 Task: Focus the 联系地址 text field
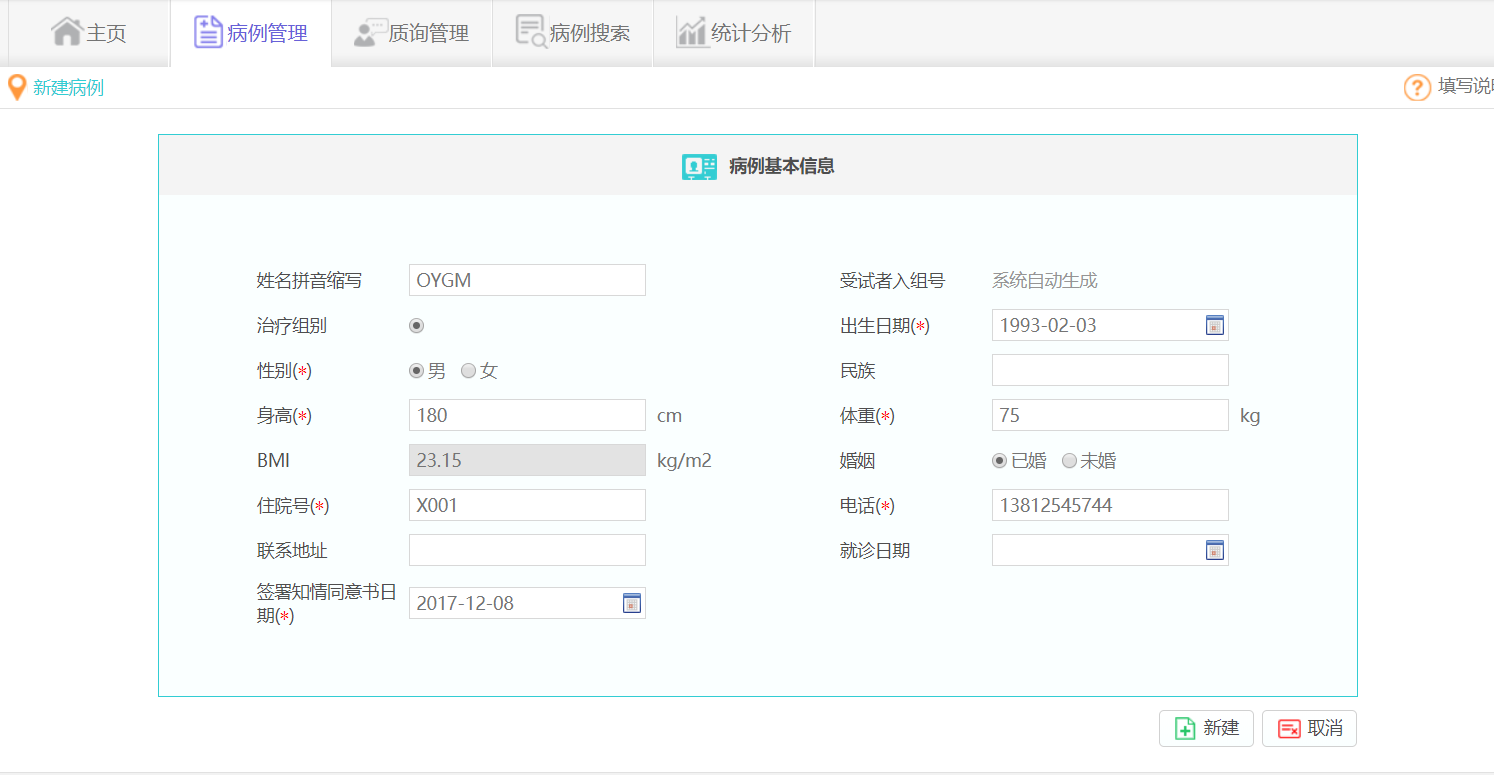point(527,550)
